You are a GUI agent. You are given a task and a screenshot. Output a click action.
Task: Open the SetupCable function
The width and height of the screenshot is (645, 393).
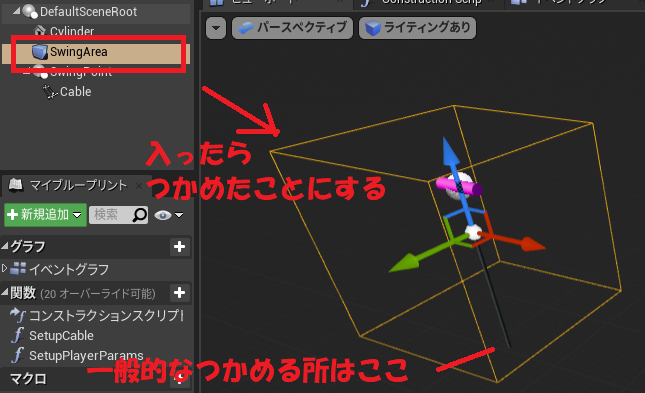point(61,335)
